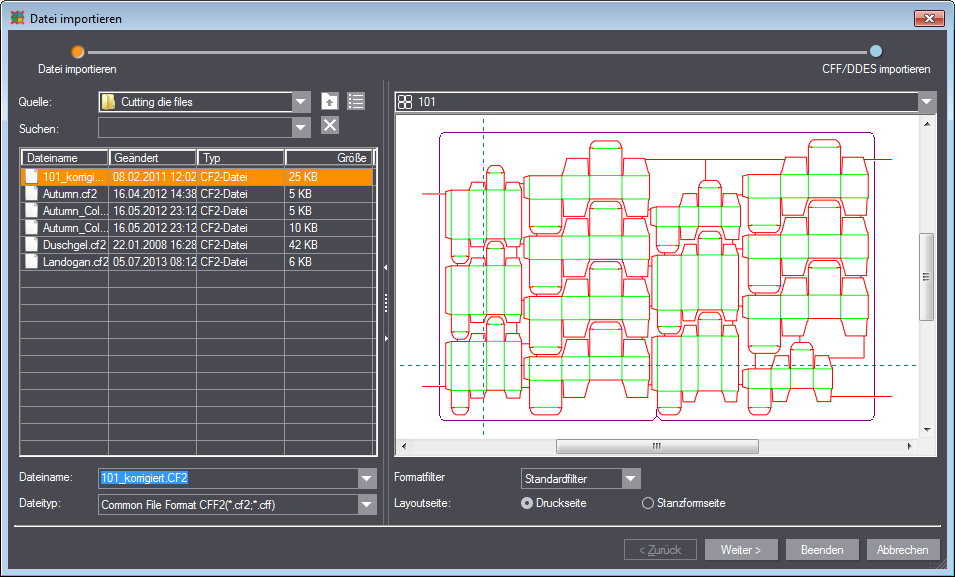The image size is (955, 577).
Task: Click the folder-up navigation icon
Action: coord(329,101)
